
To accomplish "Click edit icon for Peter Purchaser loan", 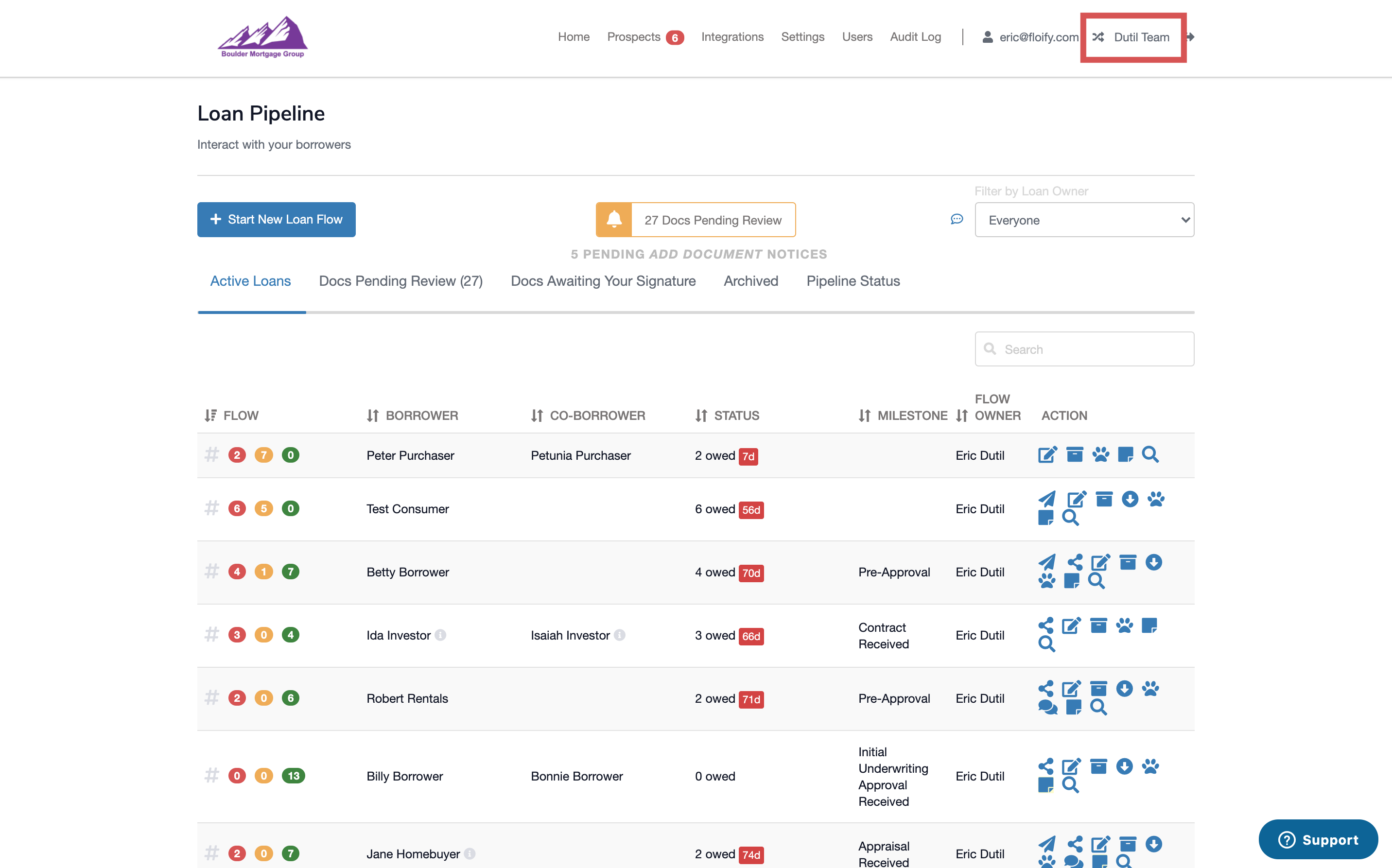I will [1047, 455].
